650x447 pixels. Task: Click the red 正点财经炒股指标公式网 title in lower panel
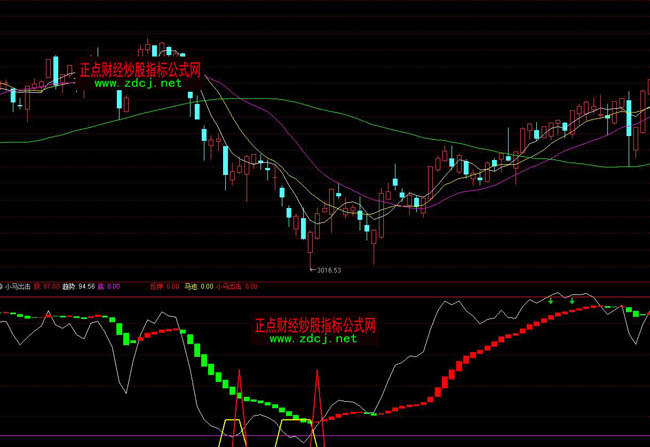314,325
